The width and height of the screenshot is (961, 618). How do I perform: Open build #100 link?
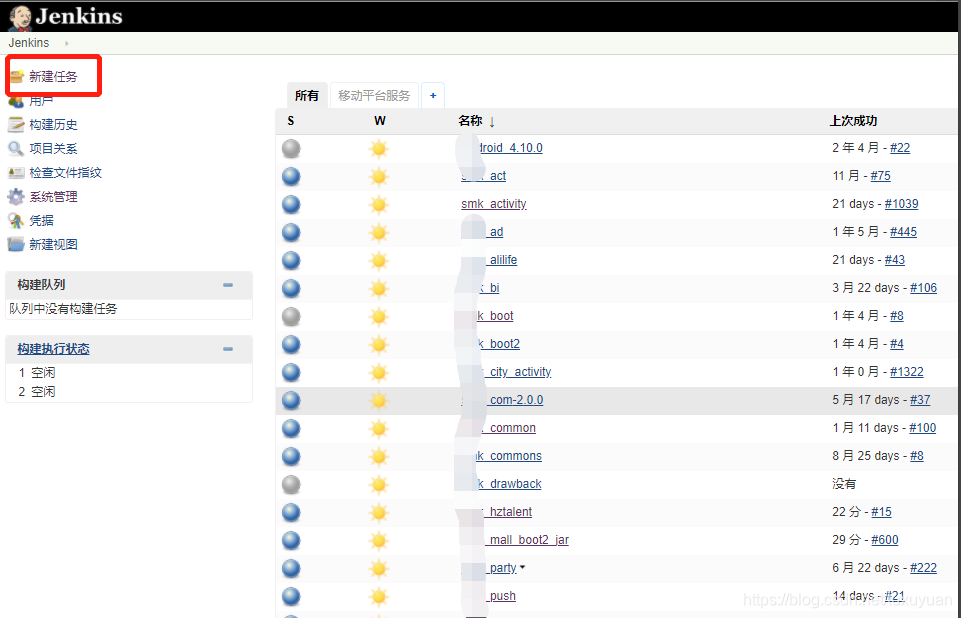point(922,428)
